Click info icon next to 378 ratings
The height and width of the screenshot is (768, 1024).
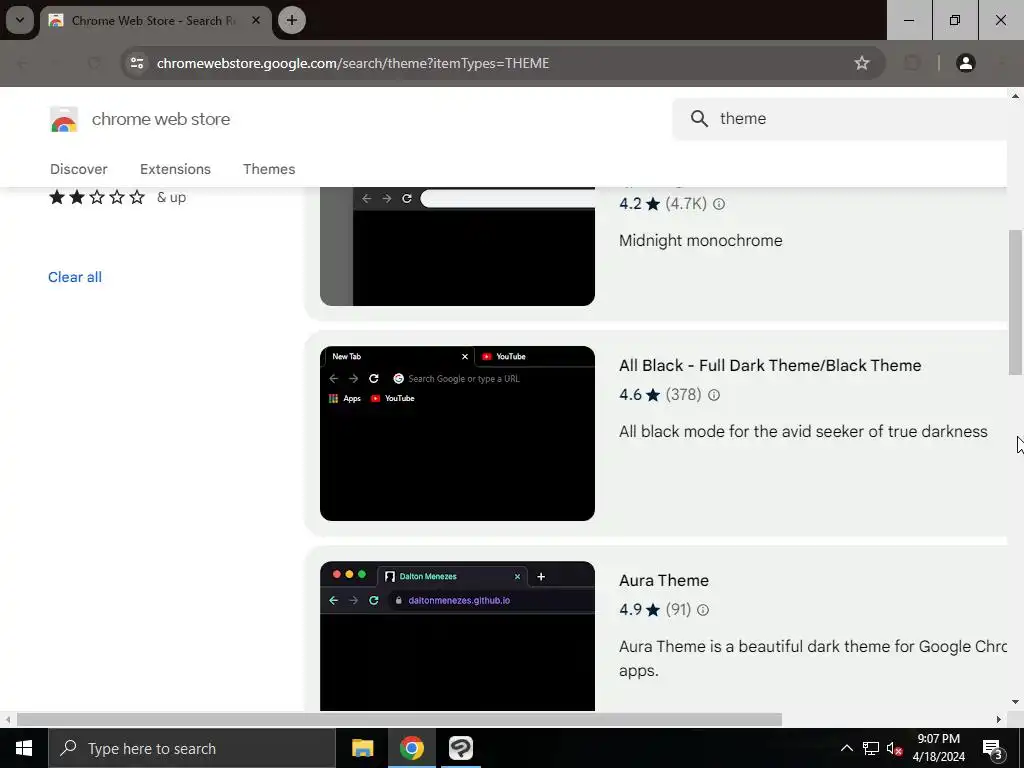714,395
